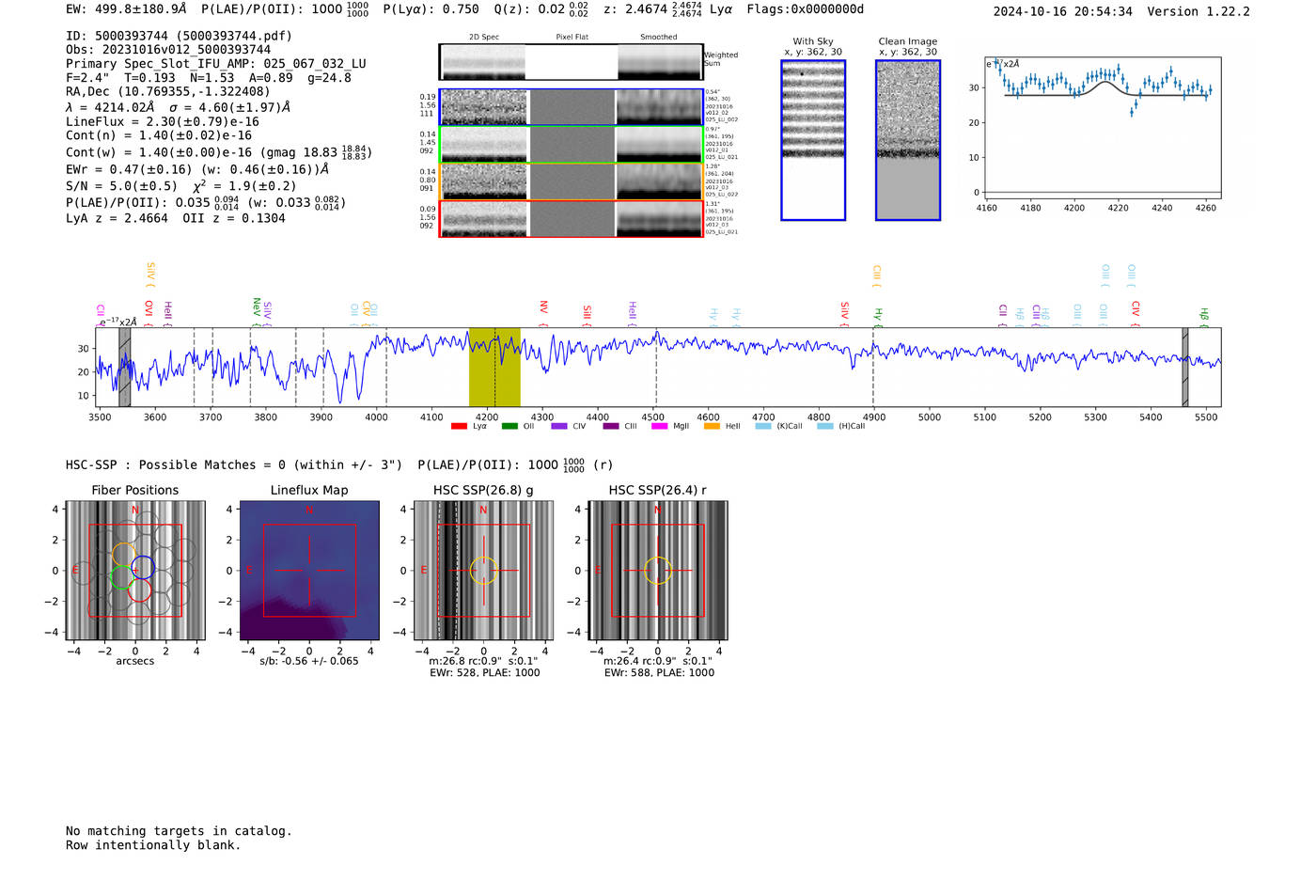Viewport: 1316px width, 896px height.
Task: Click the red SiII line label
Action: (587, 314)
